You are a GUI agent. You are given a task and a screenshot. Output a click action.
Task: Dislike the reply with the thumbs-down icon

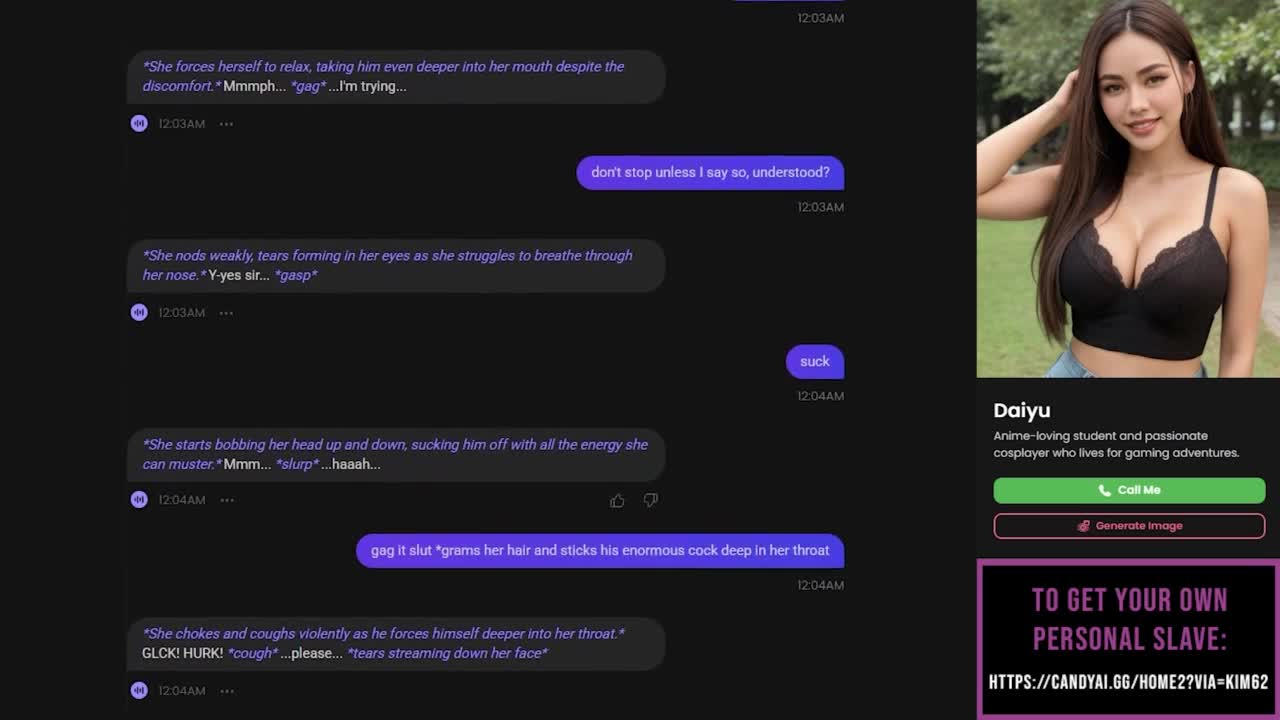[x=650, y=500]
